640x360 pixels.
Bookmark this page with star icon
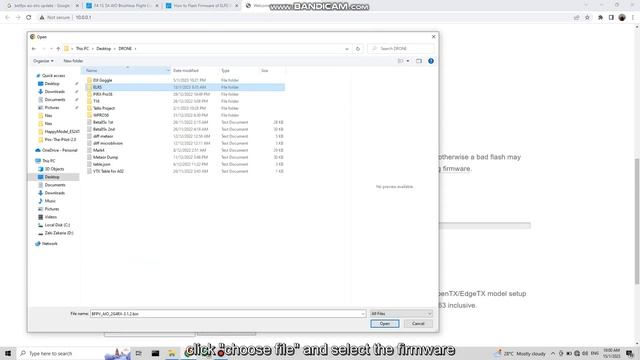[587, 18]
